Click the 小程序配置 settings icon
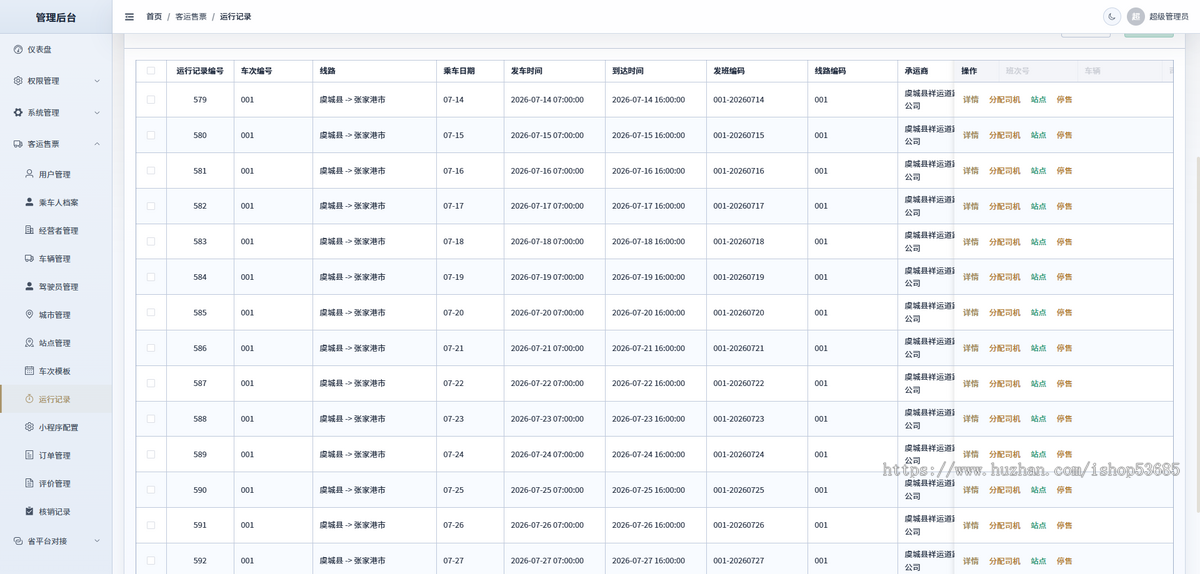 point(29,427)
